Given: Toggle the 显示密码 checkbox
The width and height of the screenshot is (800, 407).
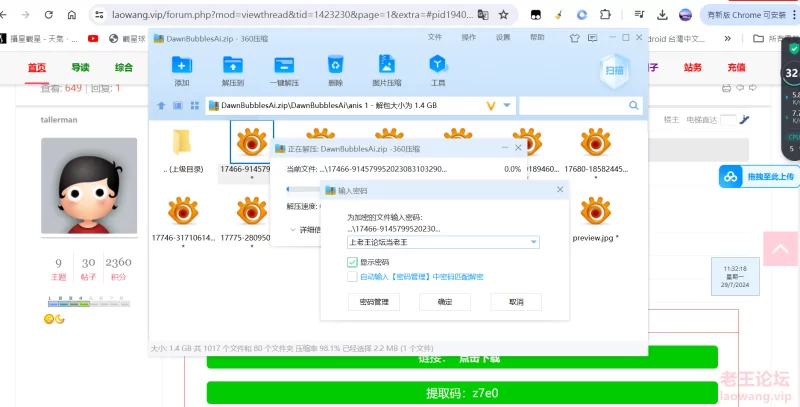Looking at the screenshot, I should pos(352,262).
